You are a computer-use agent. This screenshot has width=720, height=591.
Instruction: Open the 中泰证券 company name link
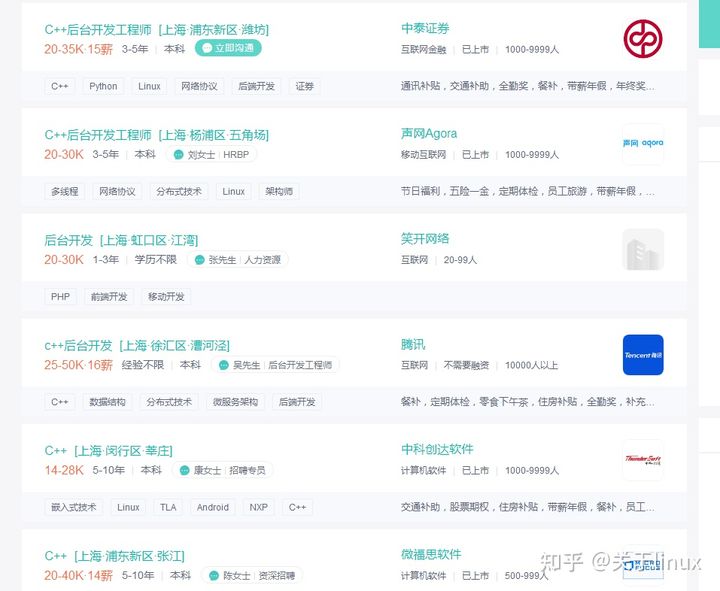click(425, 28)
